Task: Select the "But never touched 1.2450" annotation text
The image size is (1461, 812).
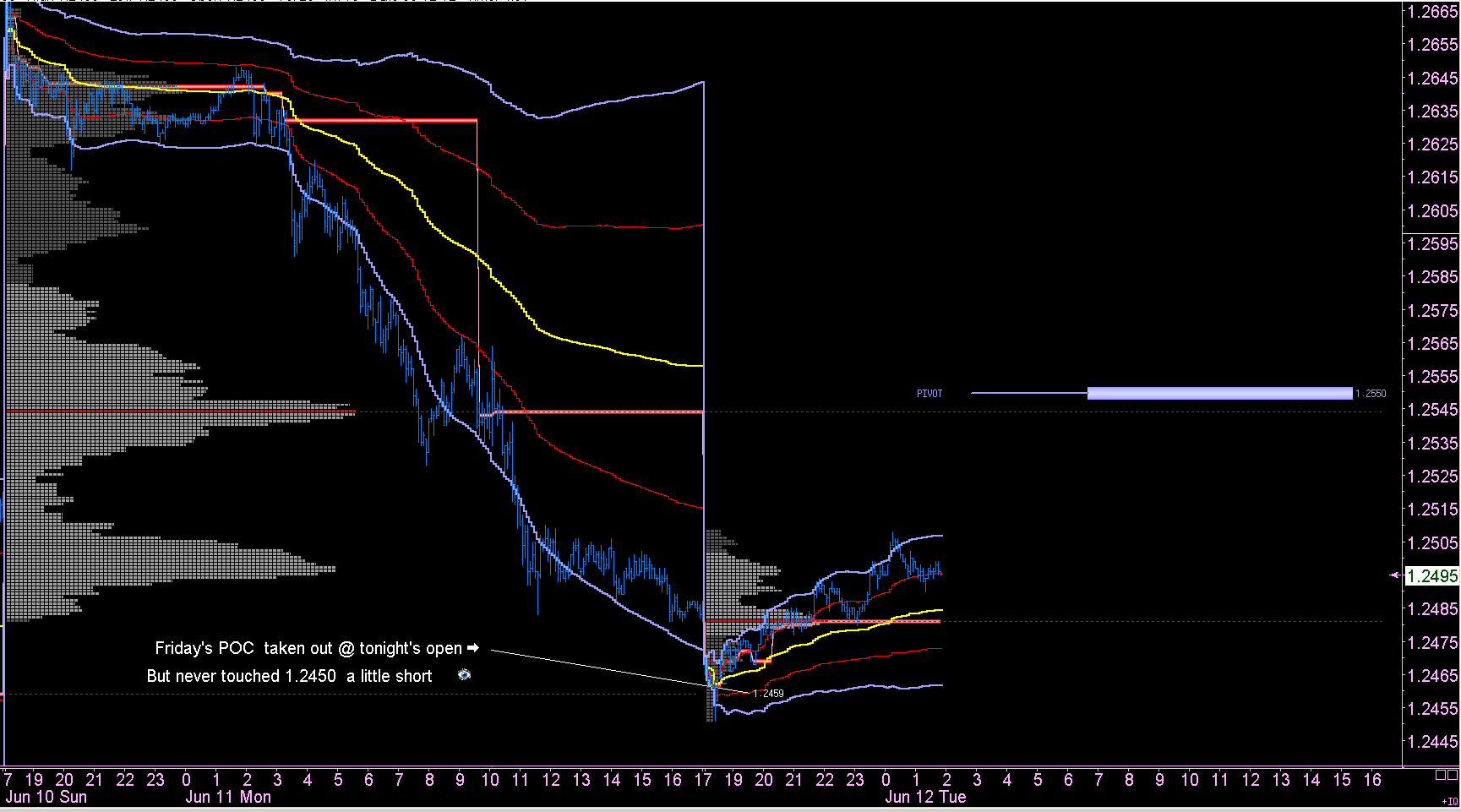Action: (x=289, y=676)
